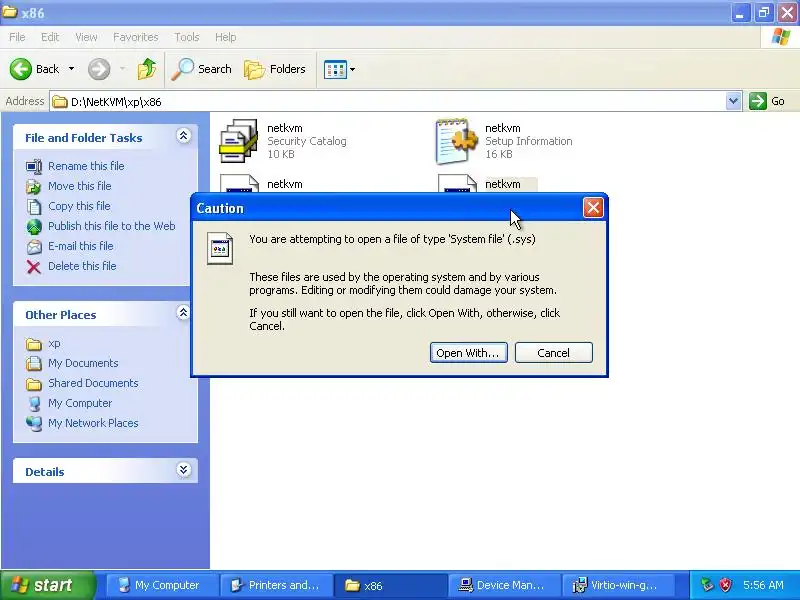Collapse the Other Places panel
The height and width of the screenshot is (600, 800).
coord(183,313)
